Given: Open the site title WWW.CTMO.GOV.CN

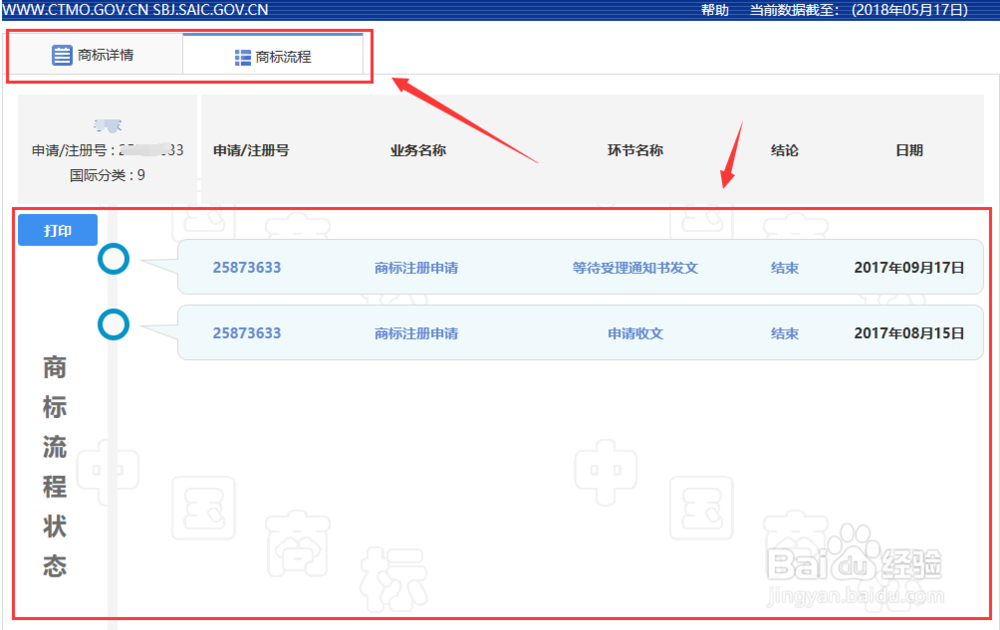Looking at the screenshot, I should point(74,9).
